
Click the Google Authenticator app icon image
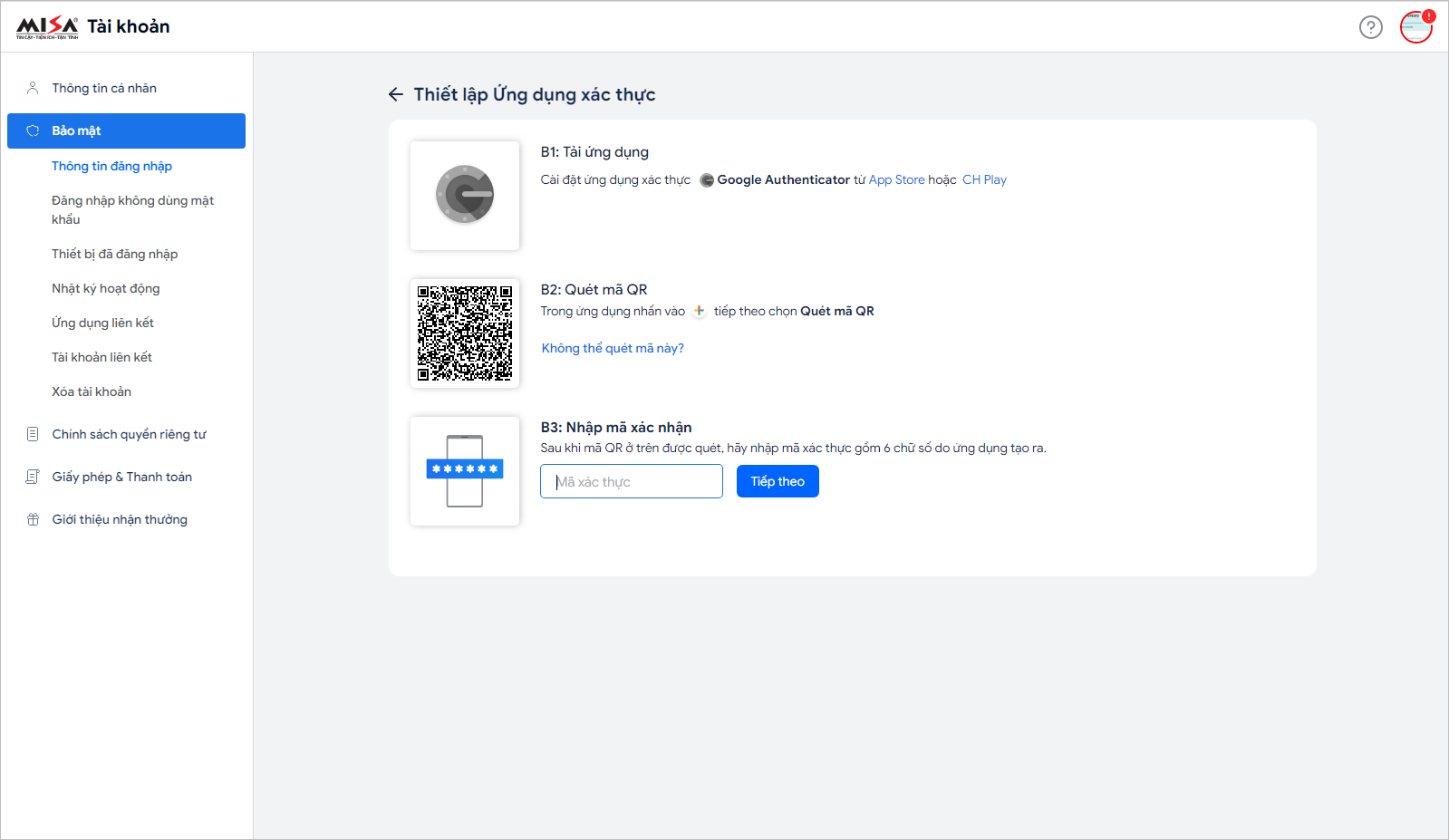(465, 195)
